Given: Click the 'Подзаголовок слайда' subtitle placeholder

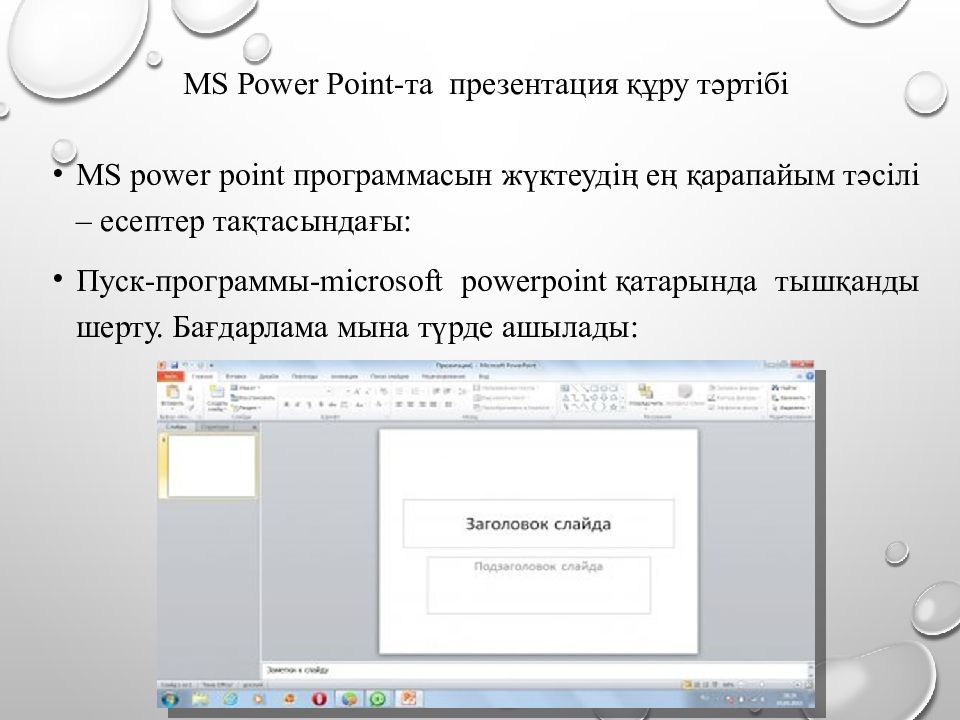Looking at the screenshot, I should point(538,585).
